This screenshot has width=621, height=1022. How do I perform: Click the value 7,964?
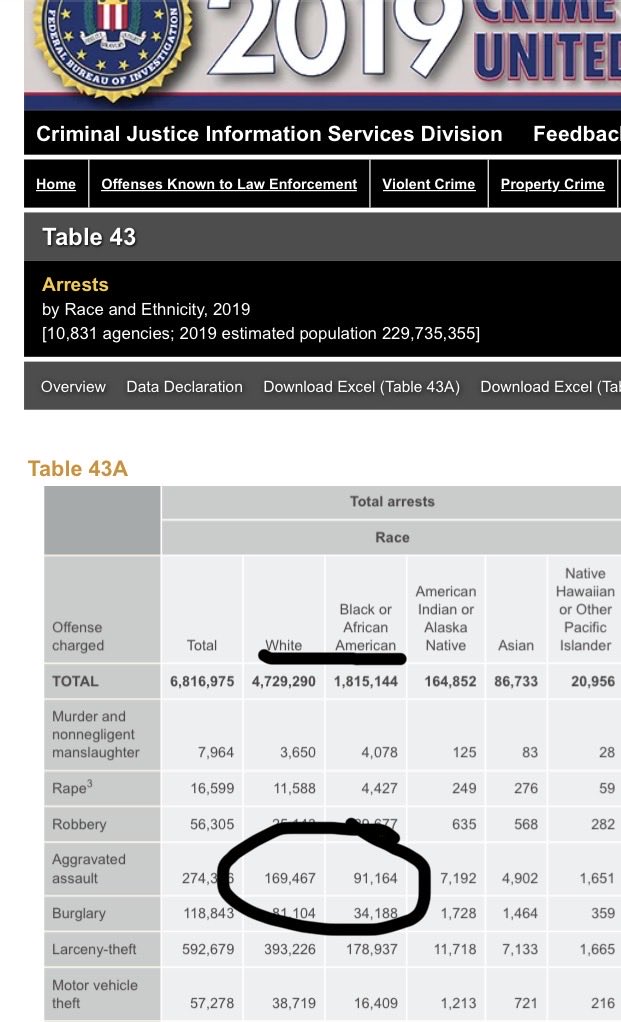click(216, 752)
